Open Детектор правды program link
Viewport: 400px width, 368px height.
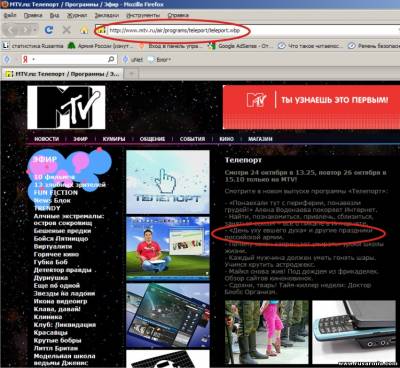(x=62, y=270)
